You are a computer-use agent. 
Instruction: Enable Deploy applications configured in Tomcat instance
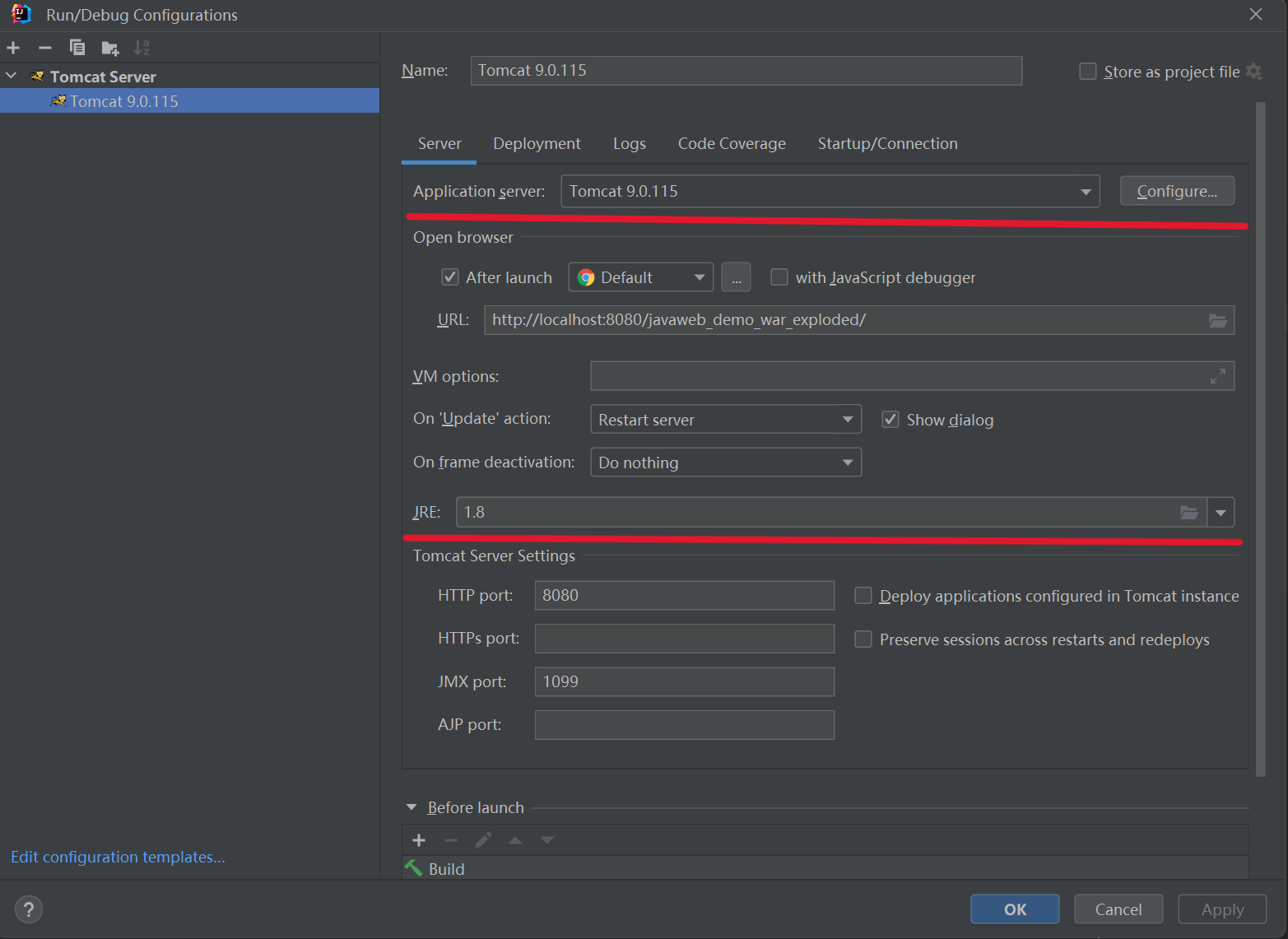pyautogui.click(x=863, y=596)
